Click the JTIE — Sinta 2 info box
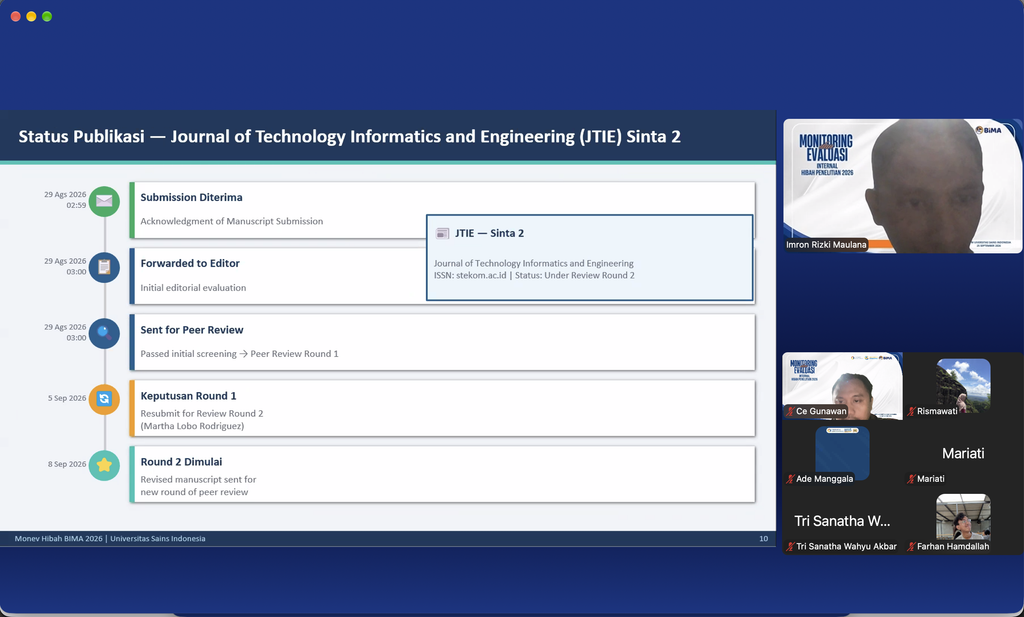The image size is (1024, 617). click(590, 257)
